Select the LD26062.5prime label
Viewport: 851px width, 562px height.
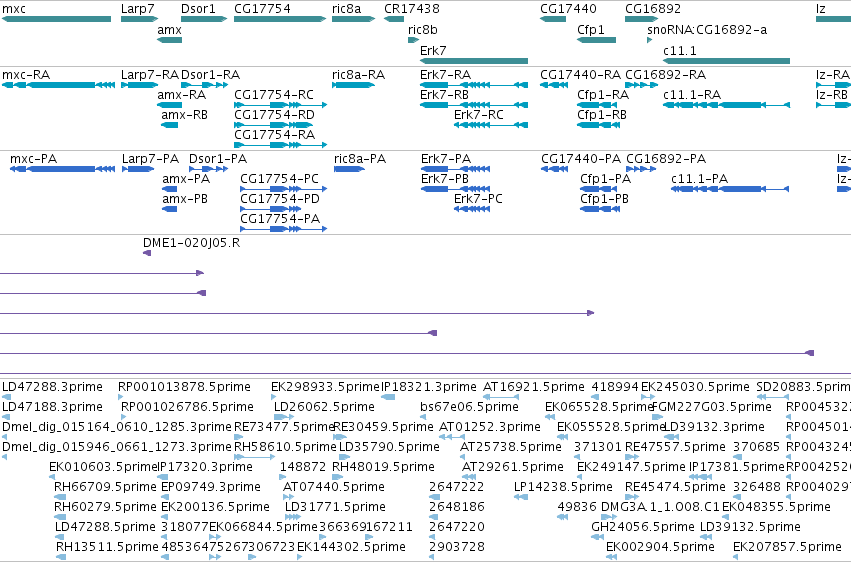point(324,407)
